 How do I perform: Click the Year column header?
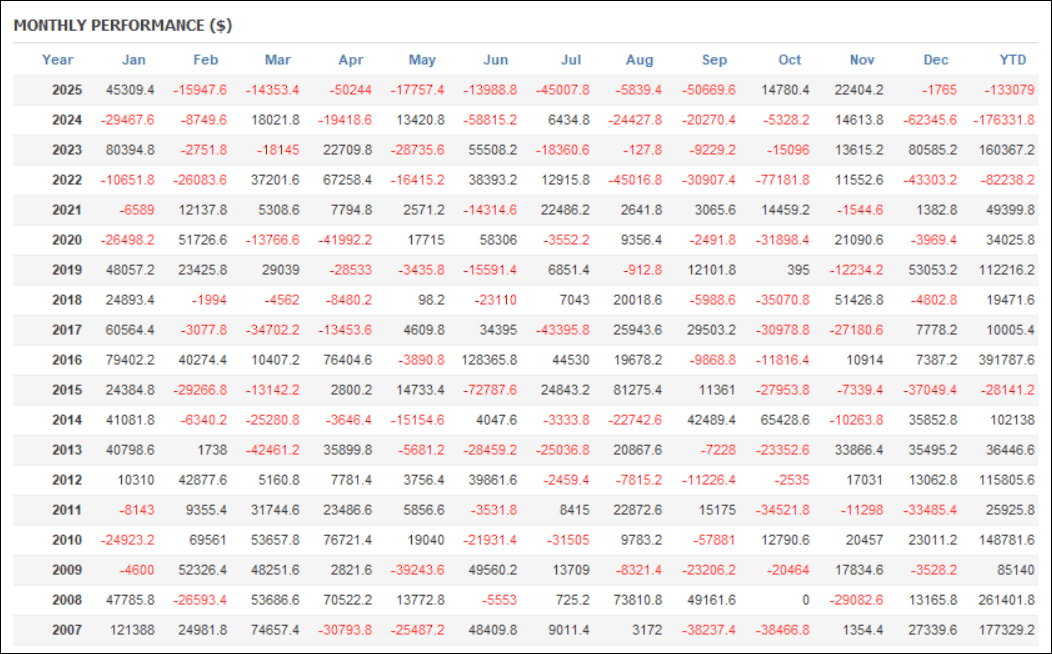tap(57, 60)
